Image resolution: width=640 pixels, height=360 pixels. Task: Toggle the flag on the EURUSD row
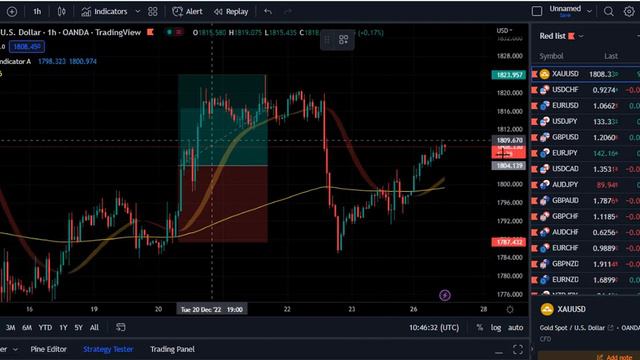(x=534, y=106)
